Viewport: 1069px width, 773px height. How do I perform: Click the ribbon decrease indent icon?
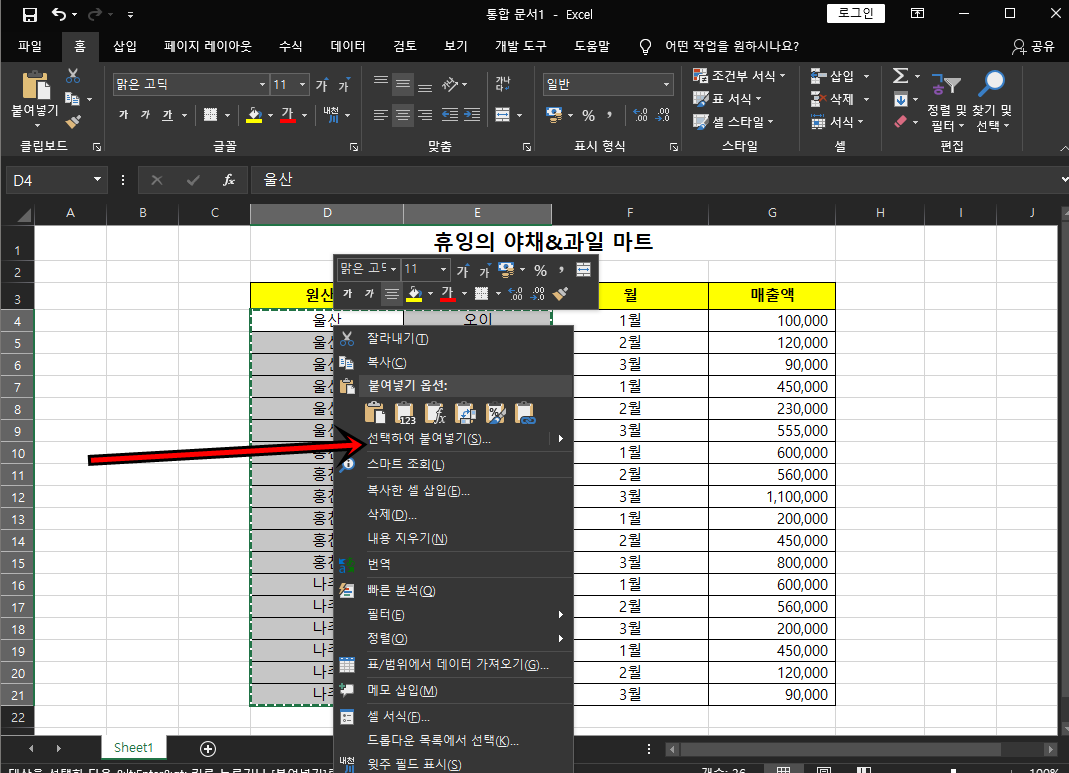point(450,115)
